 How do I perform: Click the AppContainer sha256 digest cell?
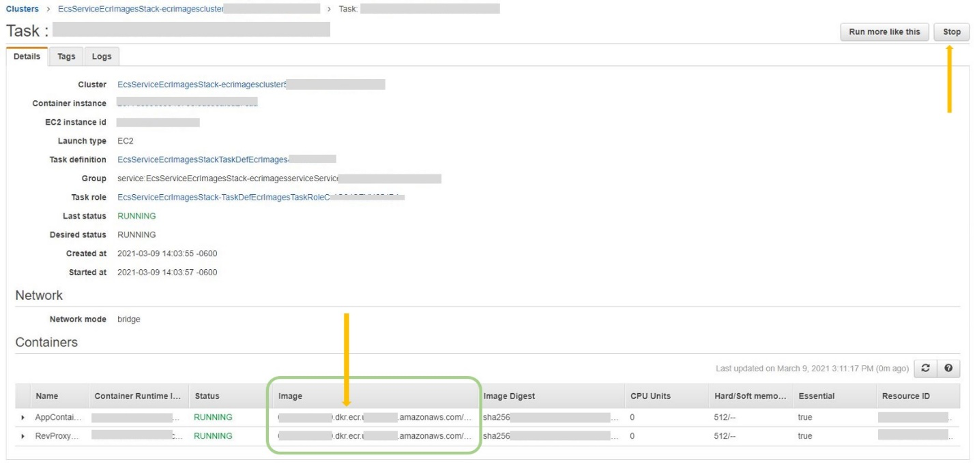[551, 417]
